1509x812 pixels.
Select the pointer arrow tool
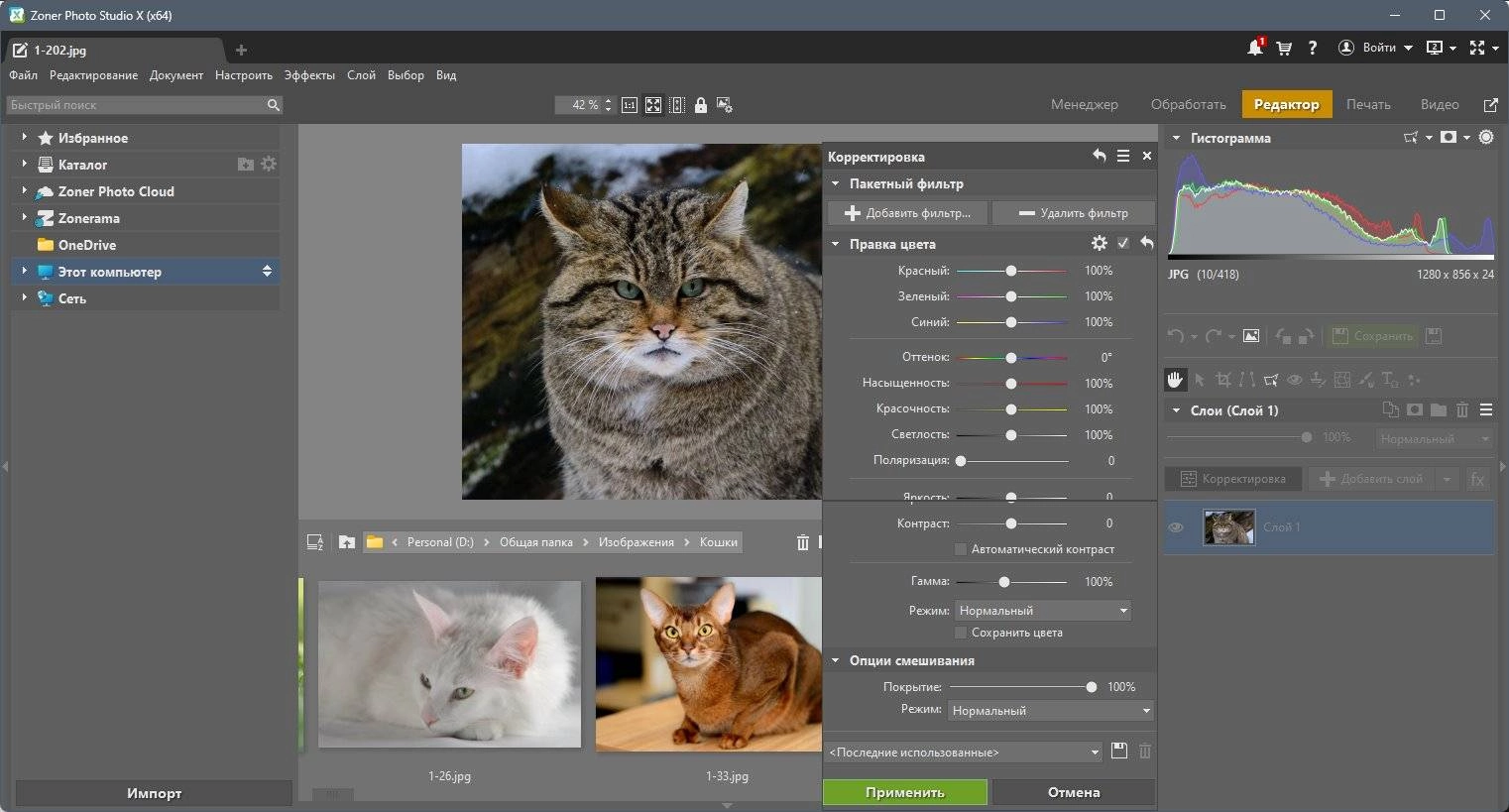[x=1200, y=379]
